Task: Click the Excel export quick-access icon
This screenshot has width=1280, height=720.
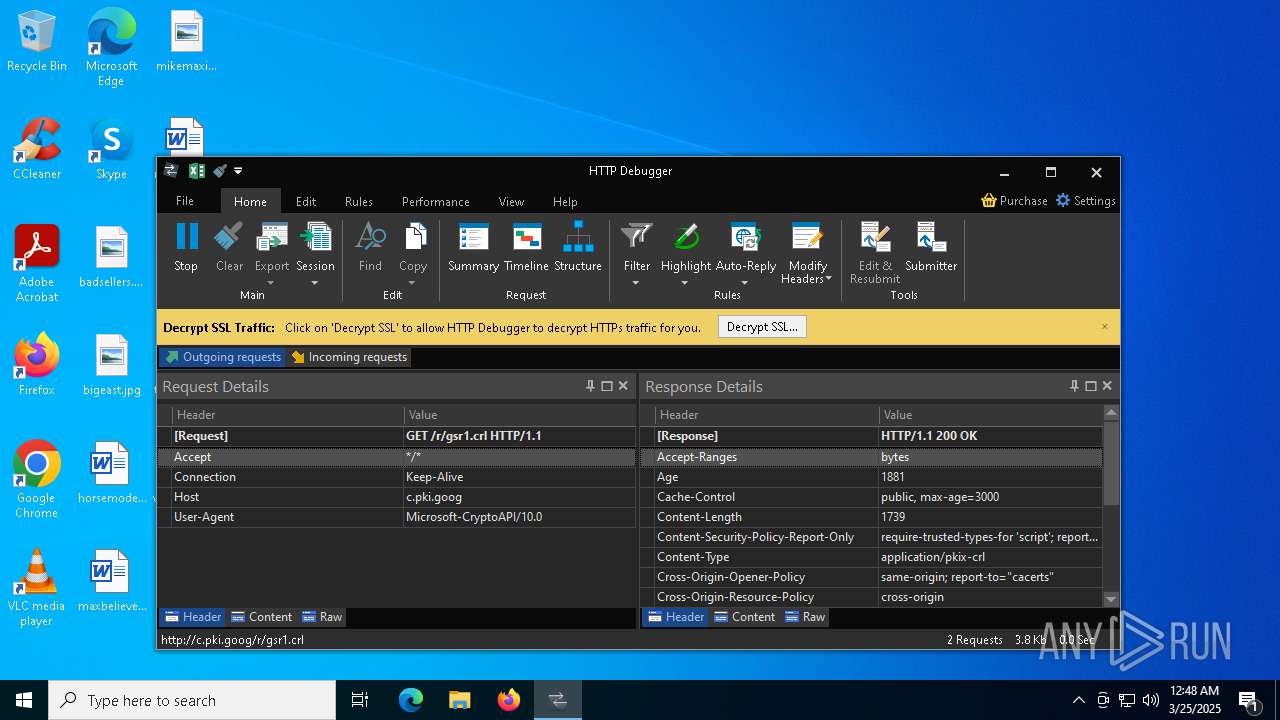Action: point(197,171)
